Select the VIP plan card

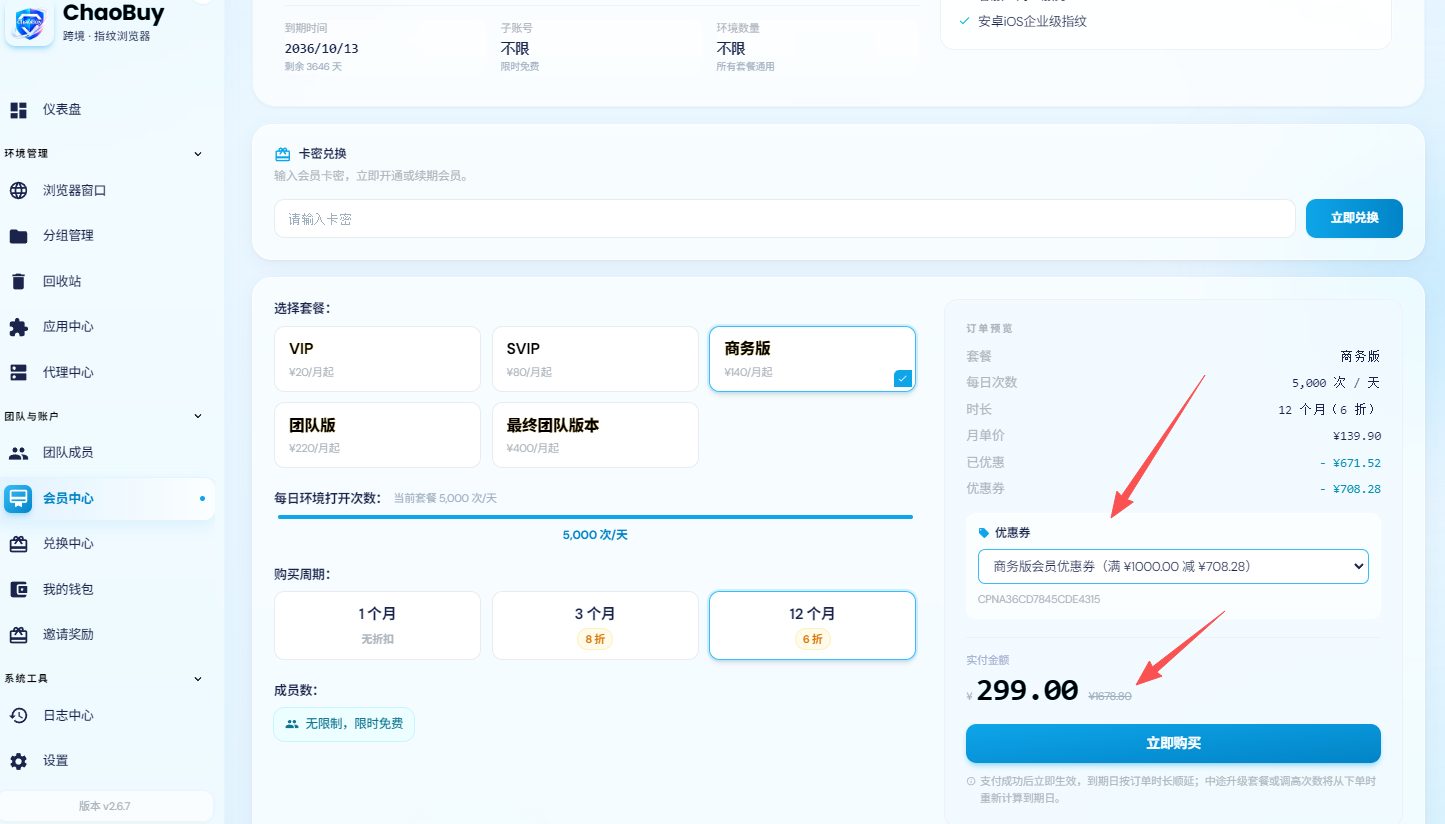pos(377,359)
